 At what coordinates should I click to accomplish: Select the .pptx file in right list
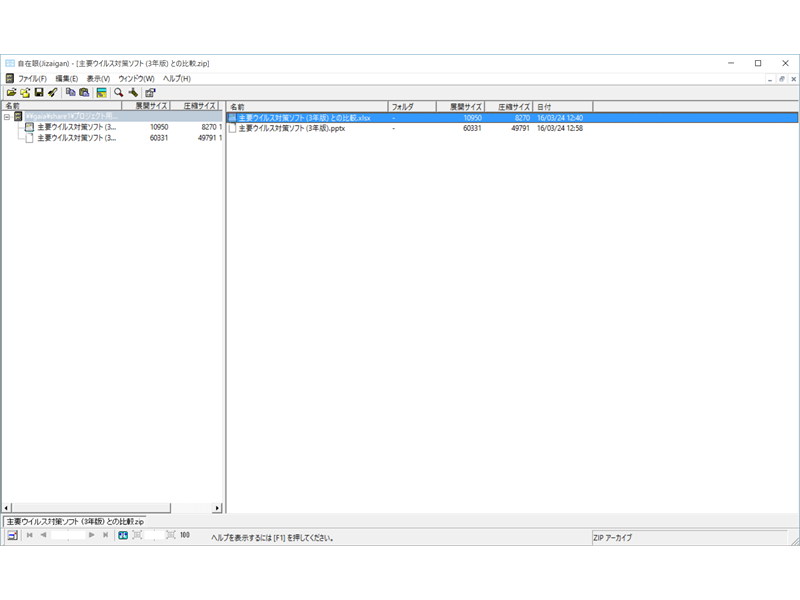tap(290, 128)
